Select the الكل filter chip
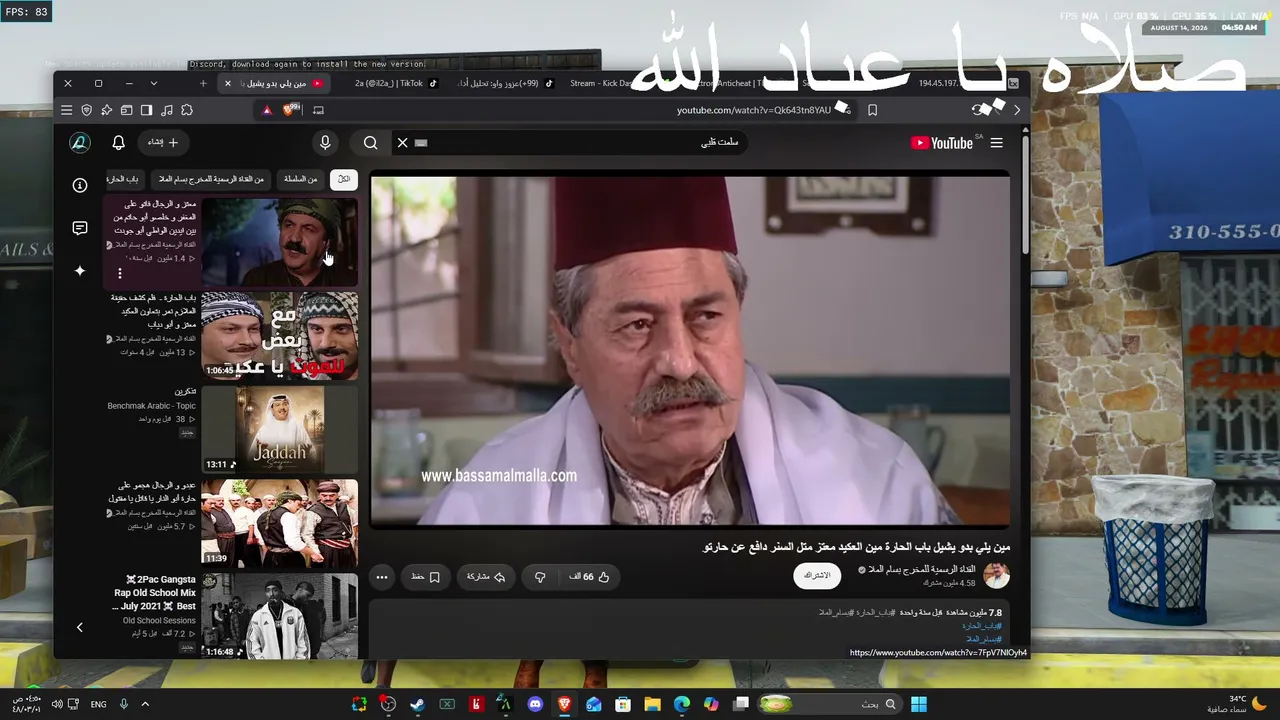Screen dimensions: 1280x720 (344, 179)
